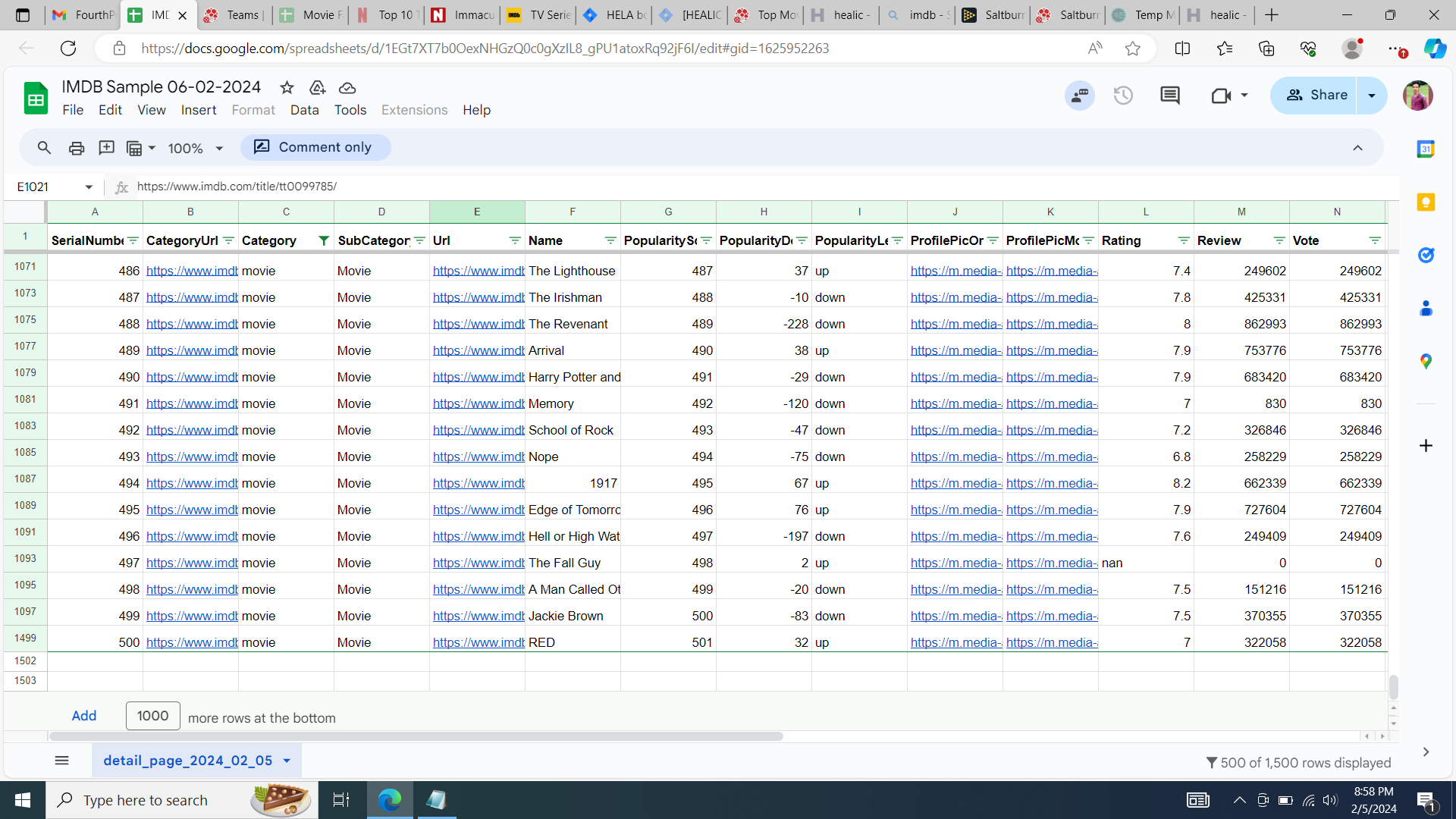Open the Edit menu
The width and height of the screenshot is (1456, 819).
click(x=110, y=110)
